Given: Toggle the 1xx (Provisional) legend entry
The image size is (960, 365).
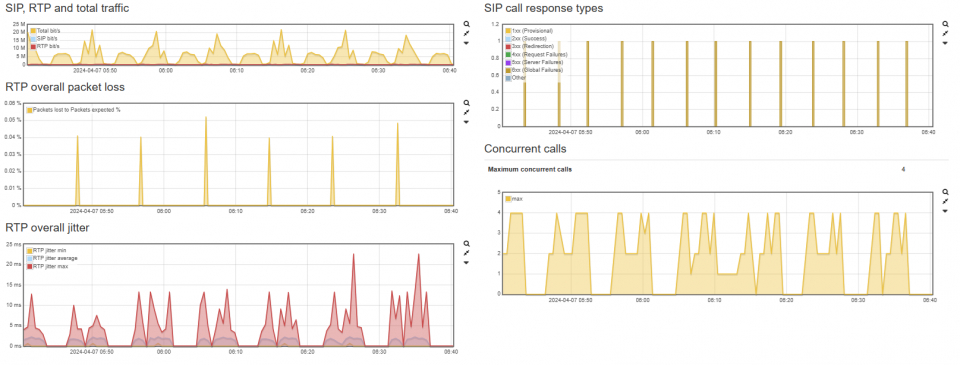Looking at the screenshot, I should click(529, 31).
